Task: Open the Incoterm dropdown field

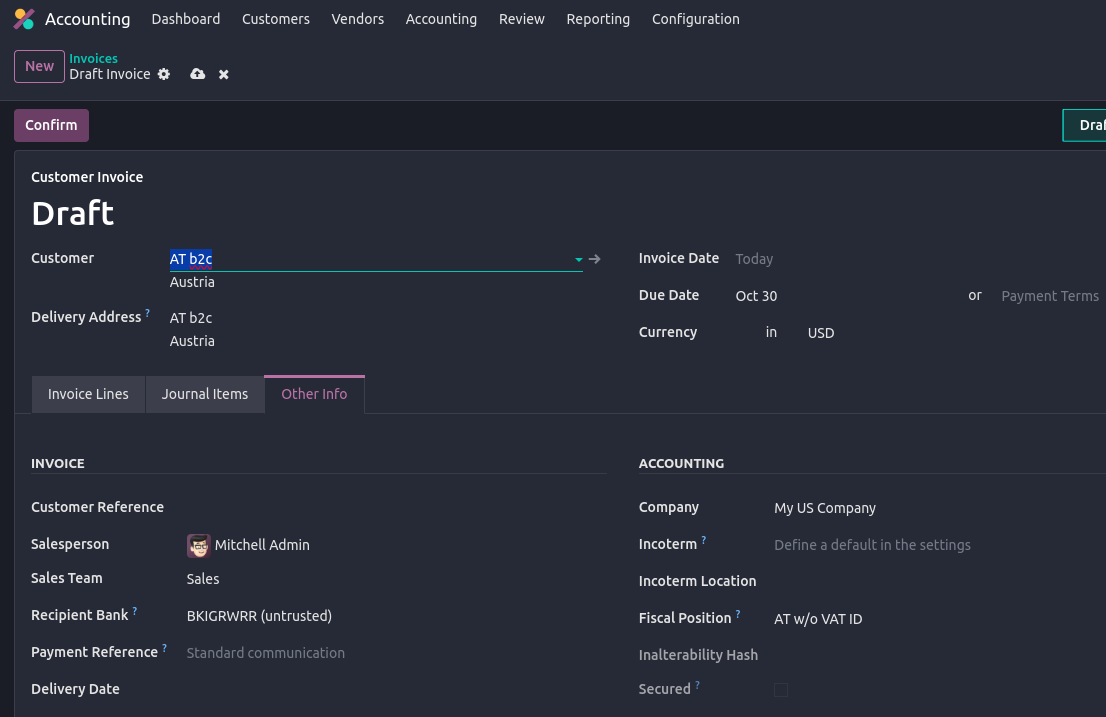Action: 872,545
